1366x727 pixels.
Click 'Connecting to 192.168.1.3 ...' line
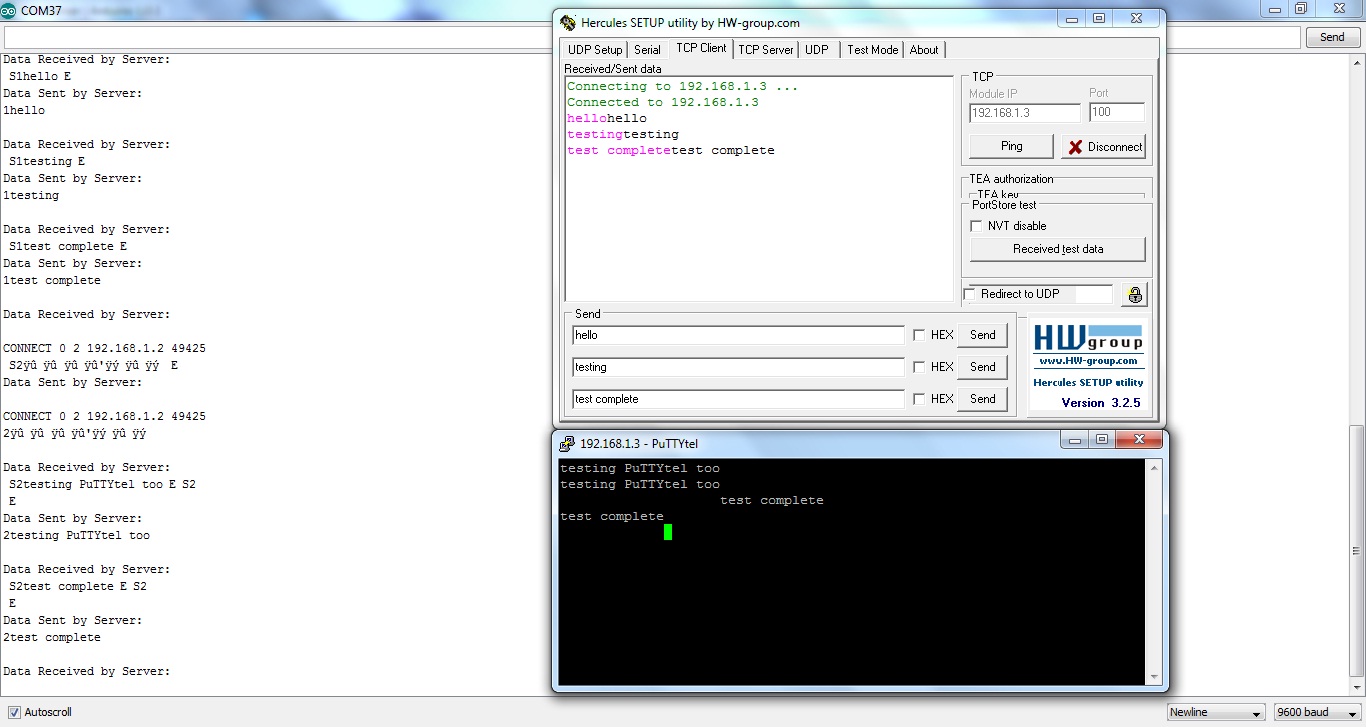683,86
